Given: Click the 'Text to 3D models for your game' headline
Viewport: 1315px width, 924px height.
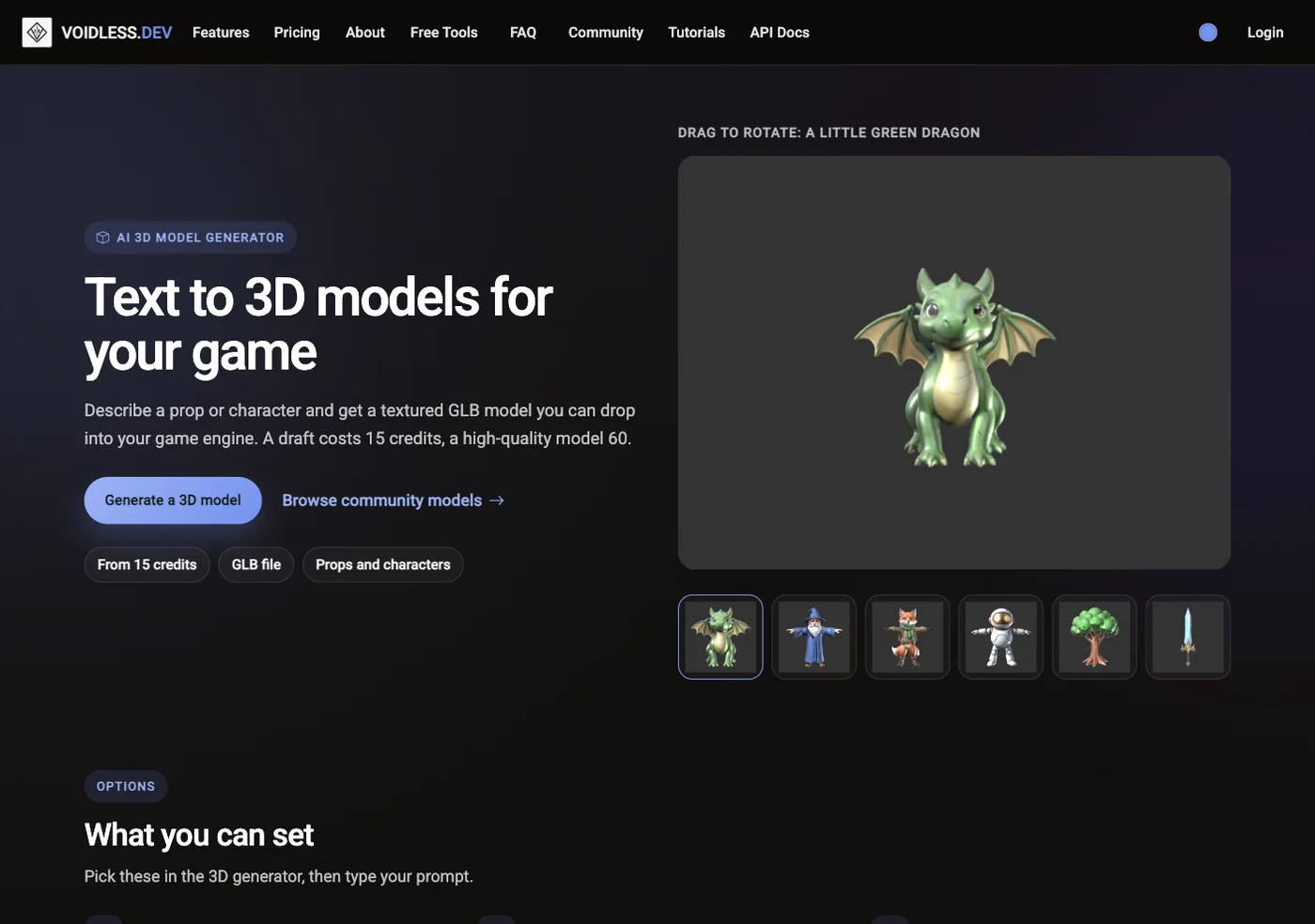Looking at the screenshot, I should coord(318,325).
